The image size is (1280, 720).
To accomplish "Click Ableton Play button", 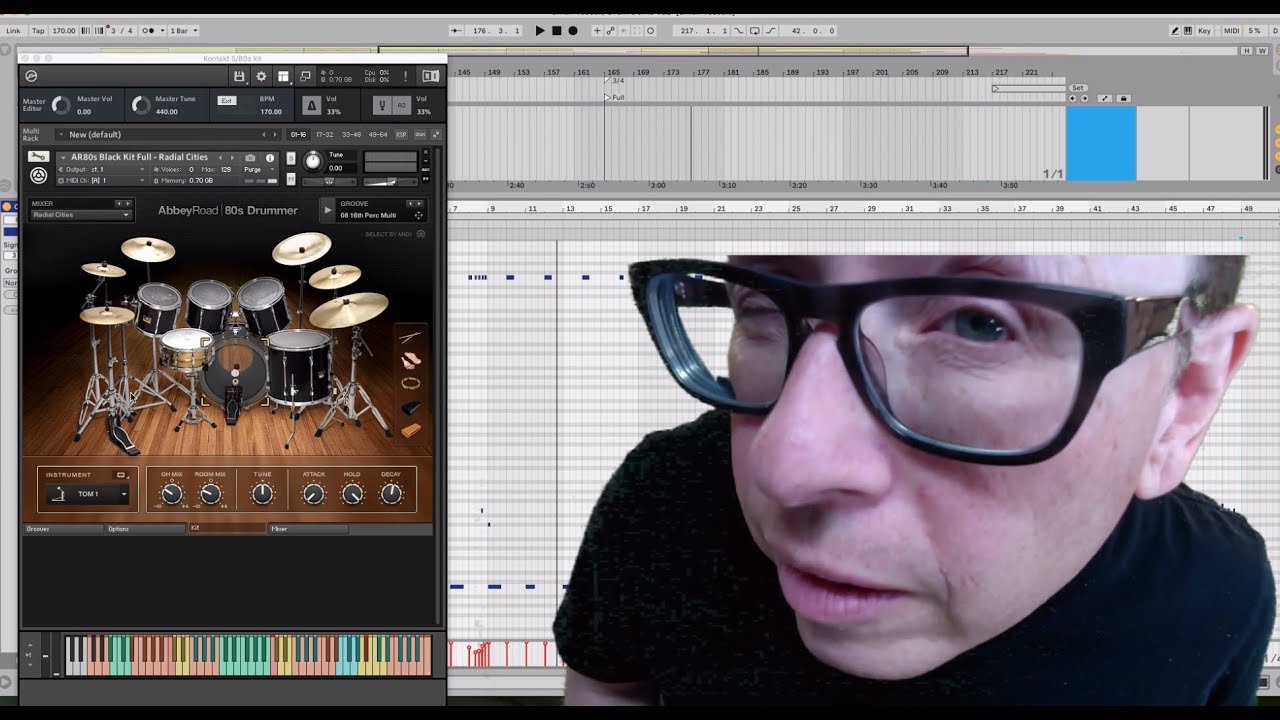I will click(x=540, y=31).
